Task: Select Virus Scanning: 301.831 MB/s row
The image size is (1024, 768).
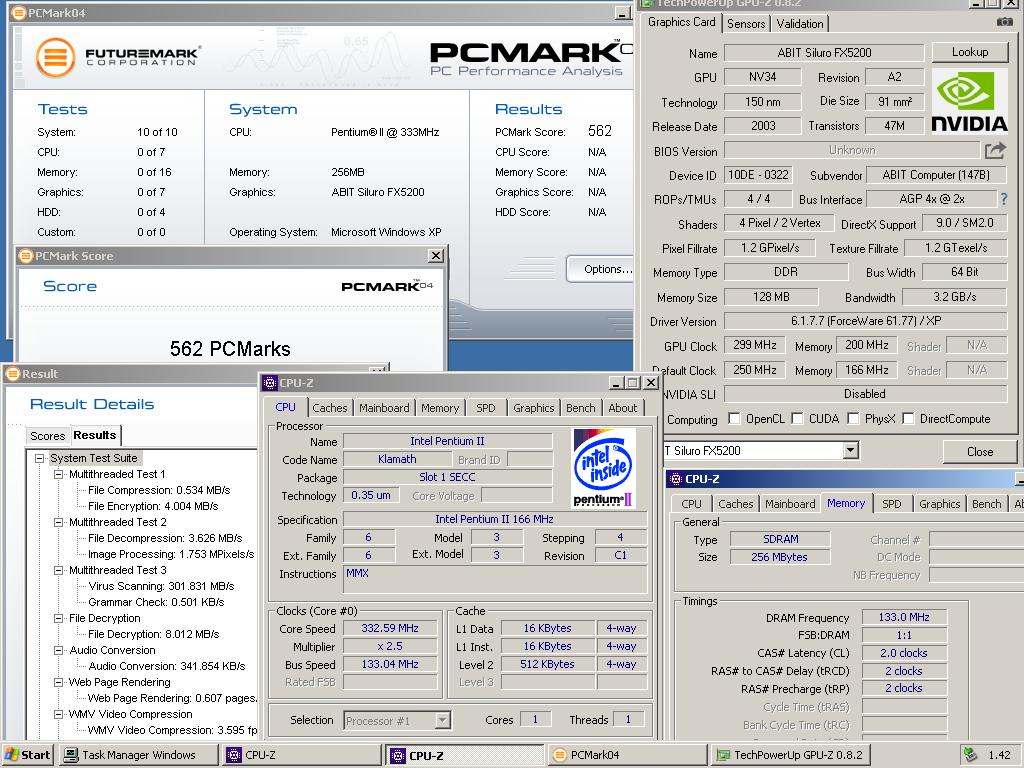Action: tap(161, 586)
